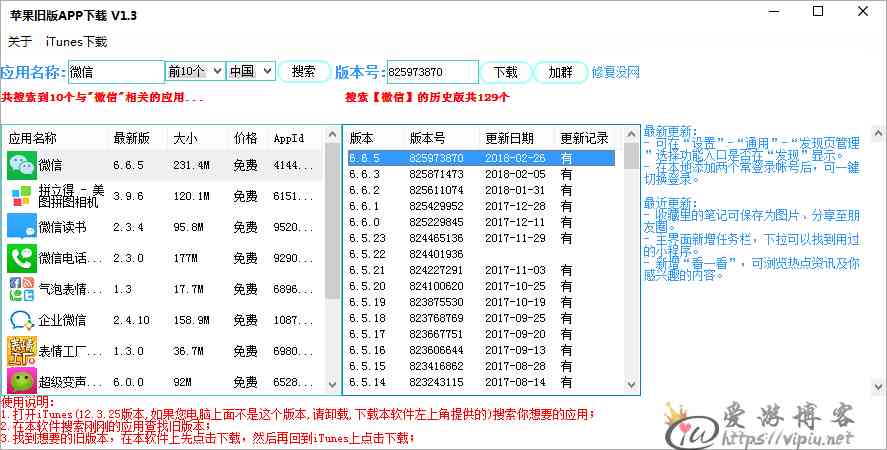The image size is (887, 450).
Task: Select version row 6.5.21
Action: click(x=481, y=271)
